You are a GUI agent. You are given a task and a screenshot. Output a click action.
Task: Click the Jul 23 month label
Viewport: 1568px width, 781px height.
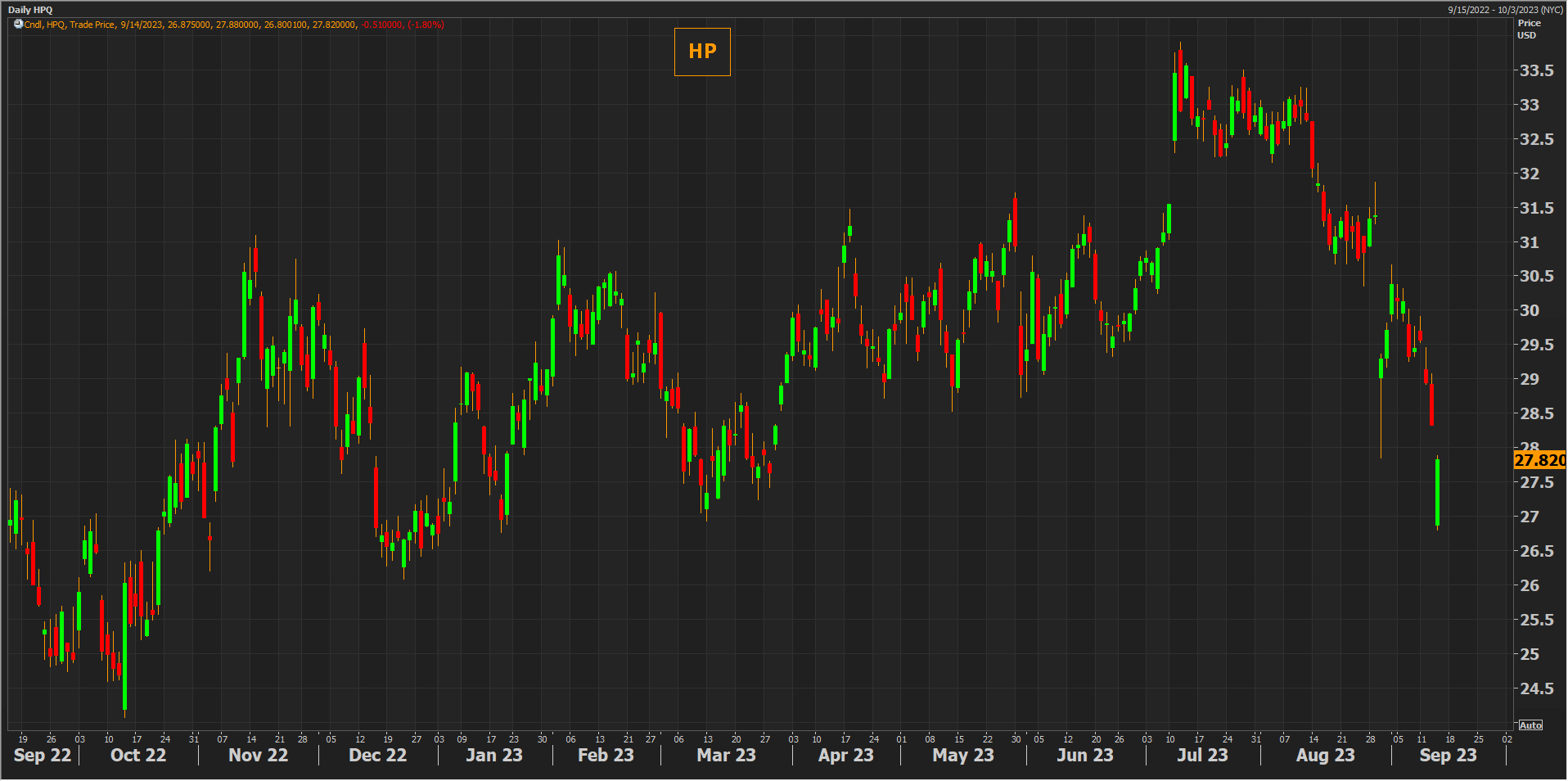coord(1202,755)
